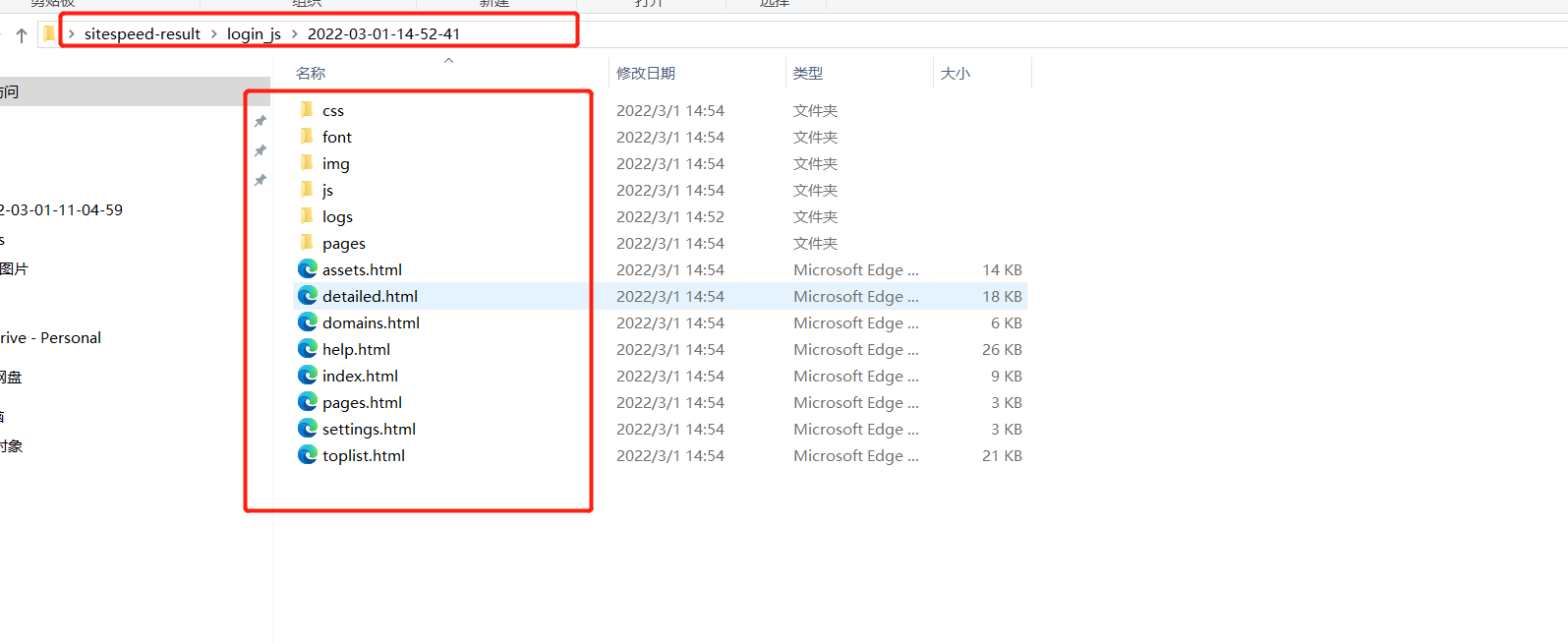Click the 18 KB size of detailed.html
Screen dimensions: 1568x643
[1002, 296]
